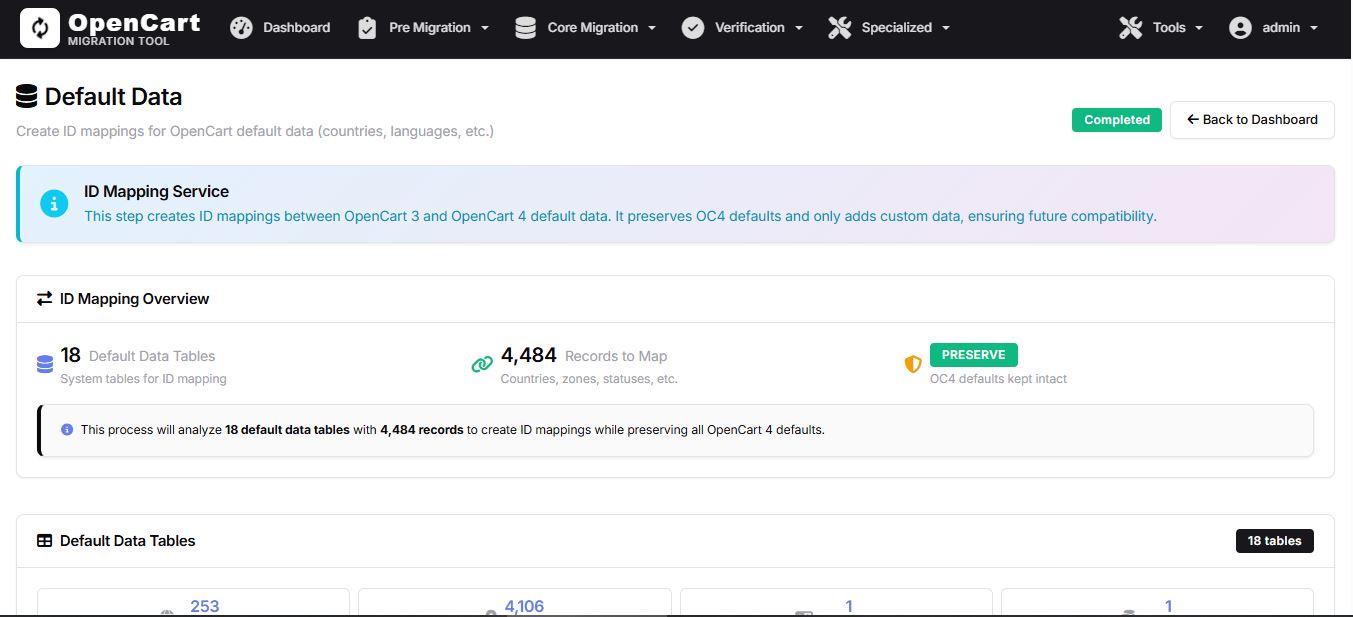The width and height of the screenshot is (1353, 617).
Task: Click the PRESERVE shield badge icon
Action: (912, 365)
